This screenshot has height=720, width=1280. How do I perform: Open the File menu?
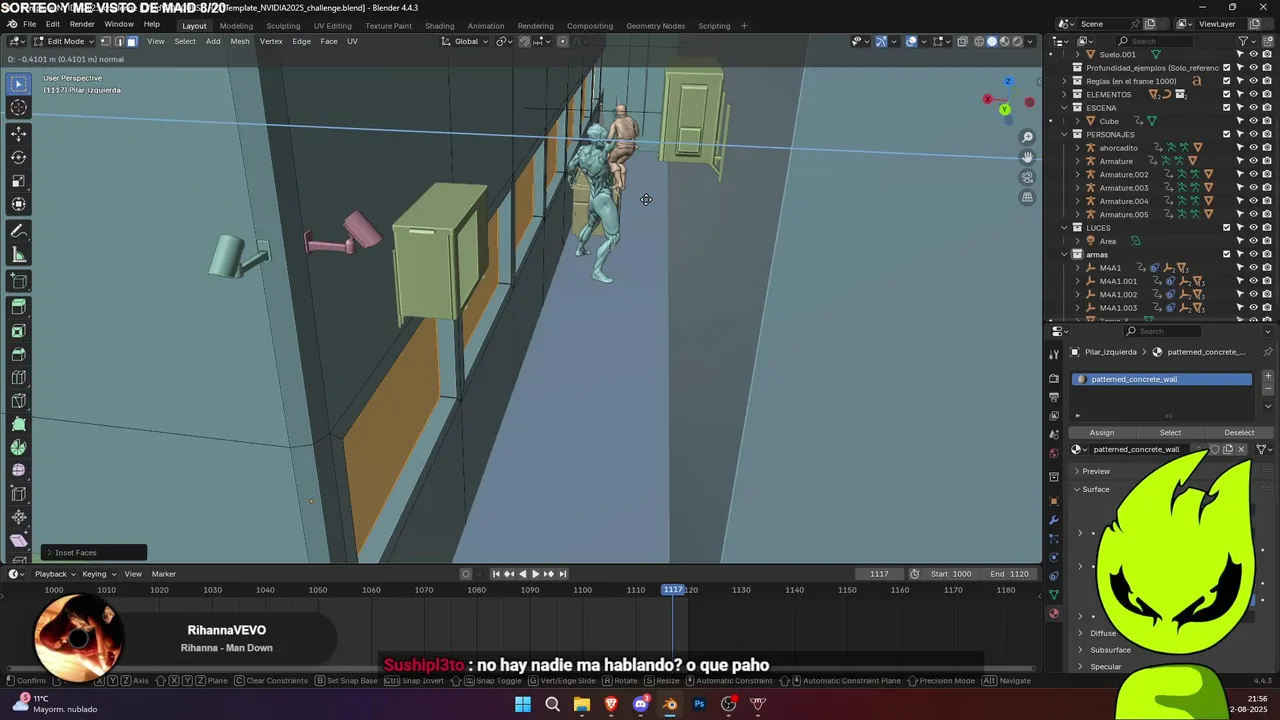[x=30, y=24]
